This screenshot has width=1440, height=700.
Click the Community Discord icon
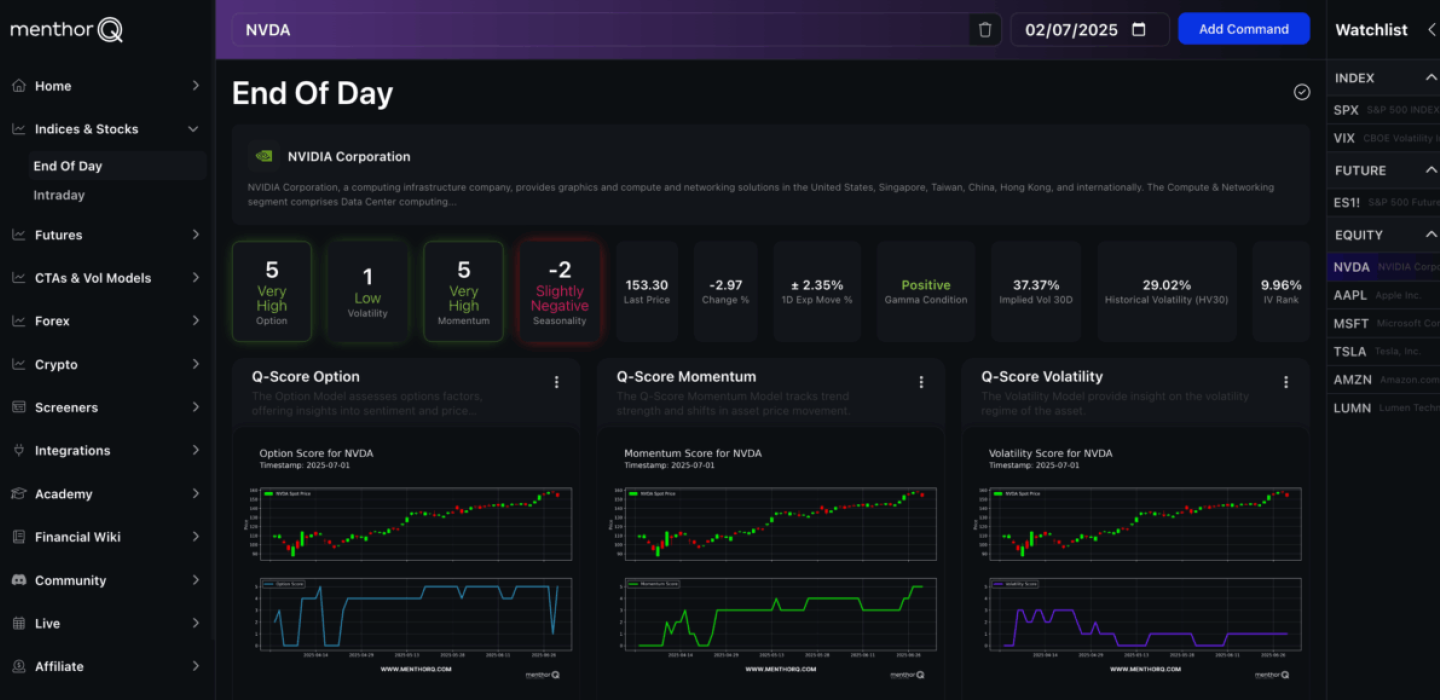[18, 580]
